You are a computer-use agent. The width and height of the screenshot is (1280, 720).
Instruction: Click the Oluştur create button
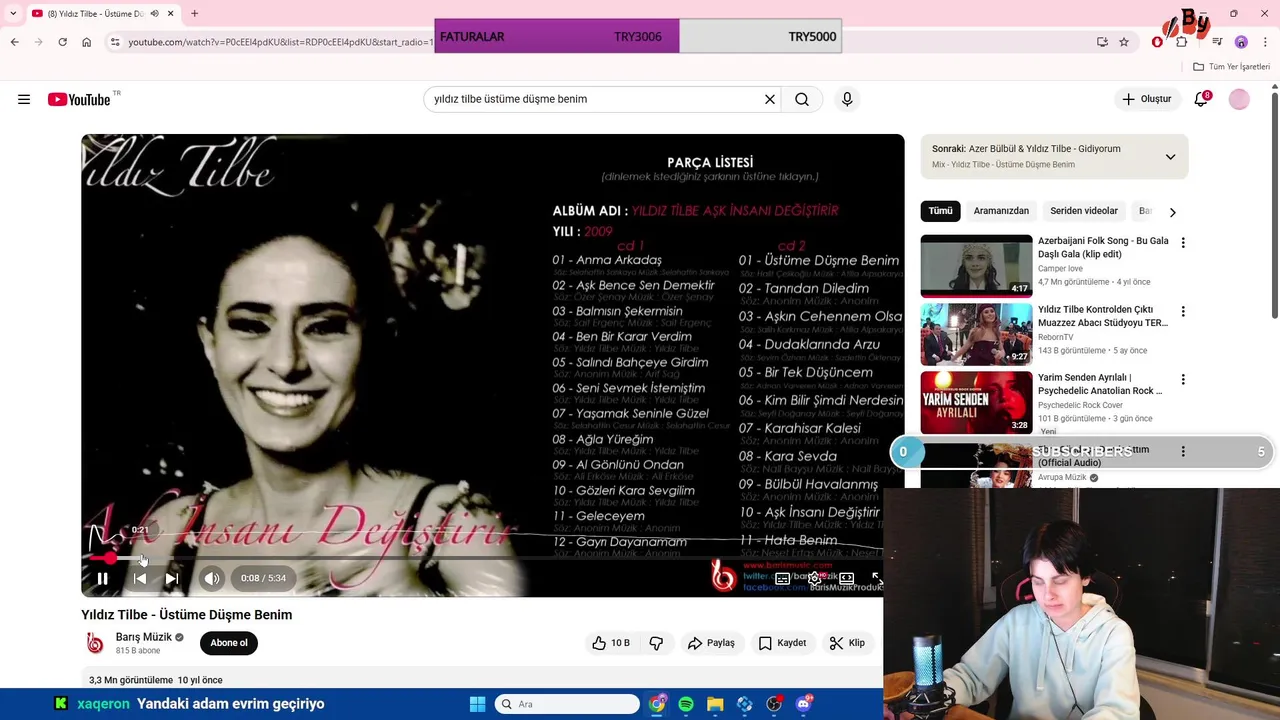[1146, 99]
